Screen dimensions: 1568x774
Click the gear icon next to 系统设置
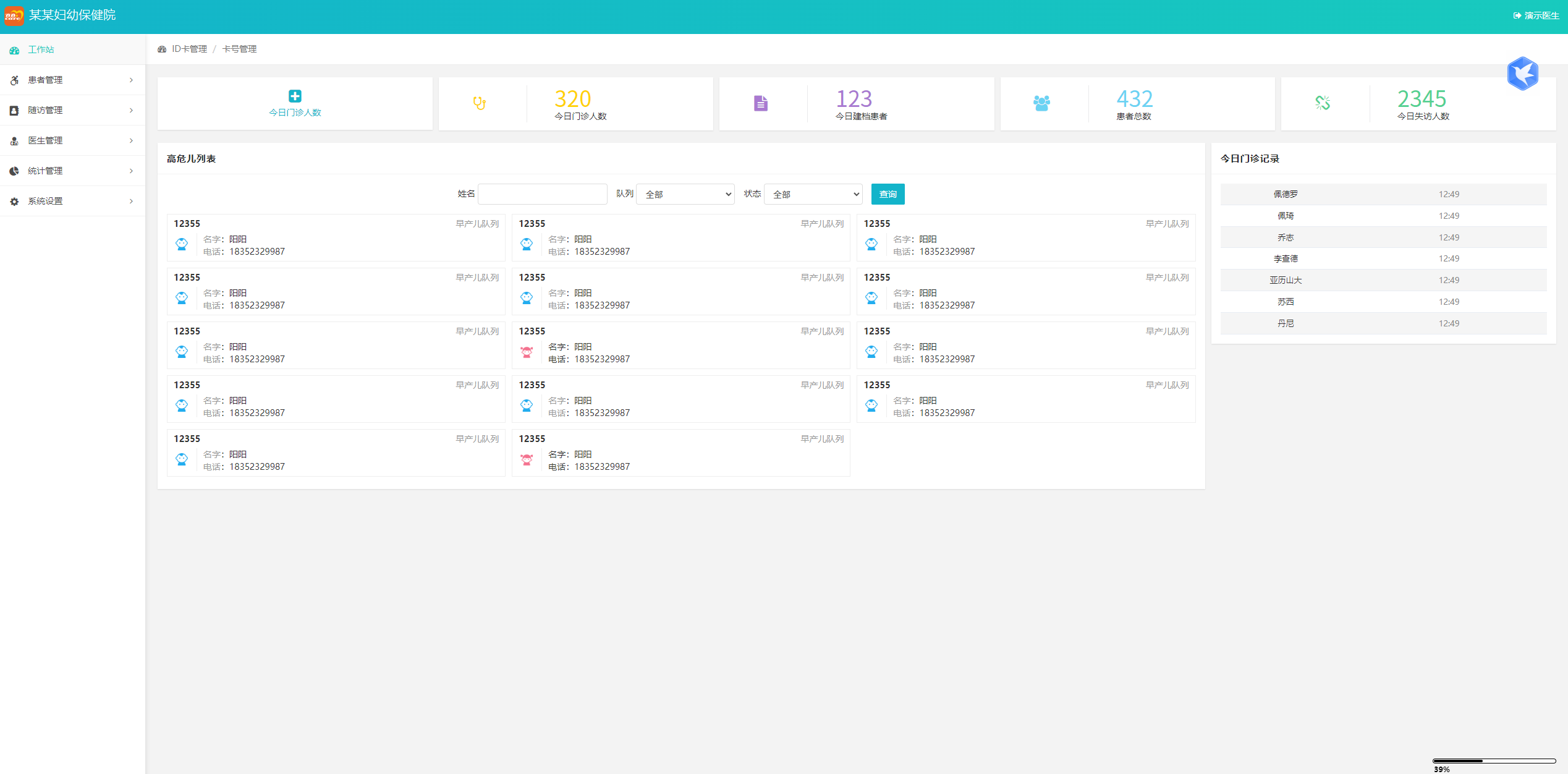[x=14, y=202]
